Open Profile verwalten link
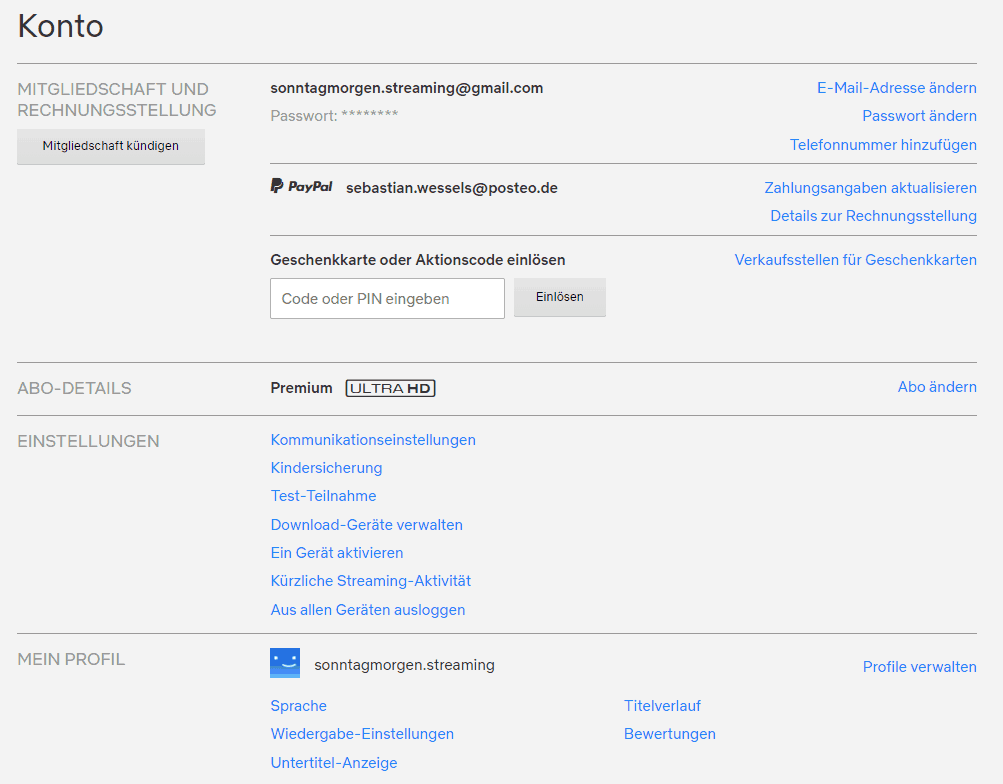 [x=919, y=667]
